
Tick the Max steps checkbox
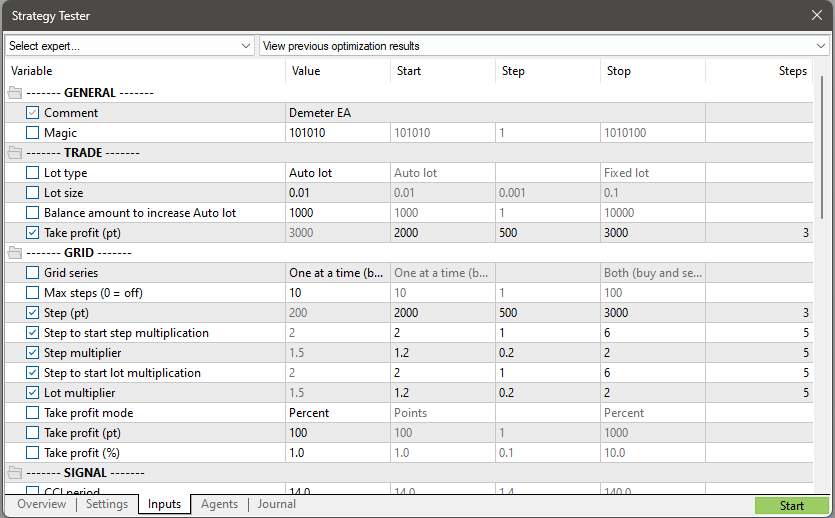coord(32,292)
